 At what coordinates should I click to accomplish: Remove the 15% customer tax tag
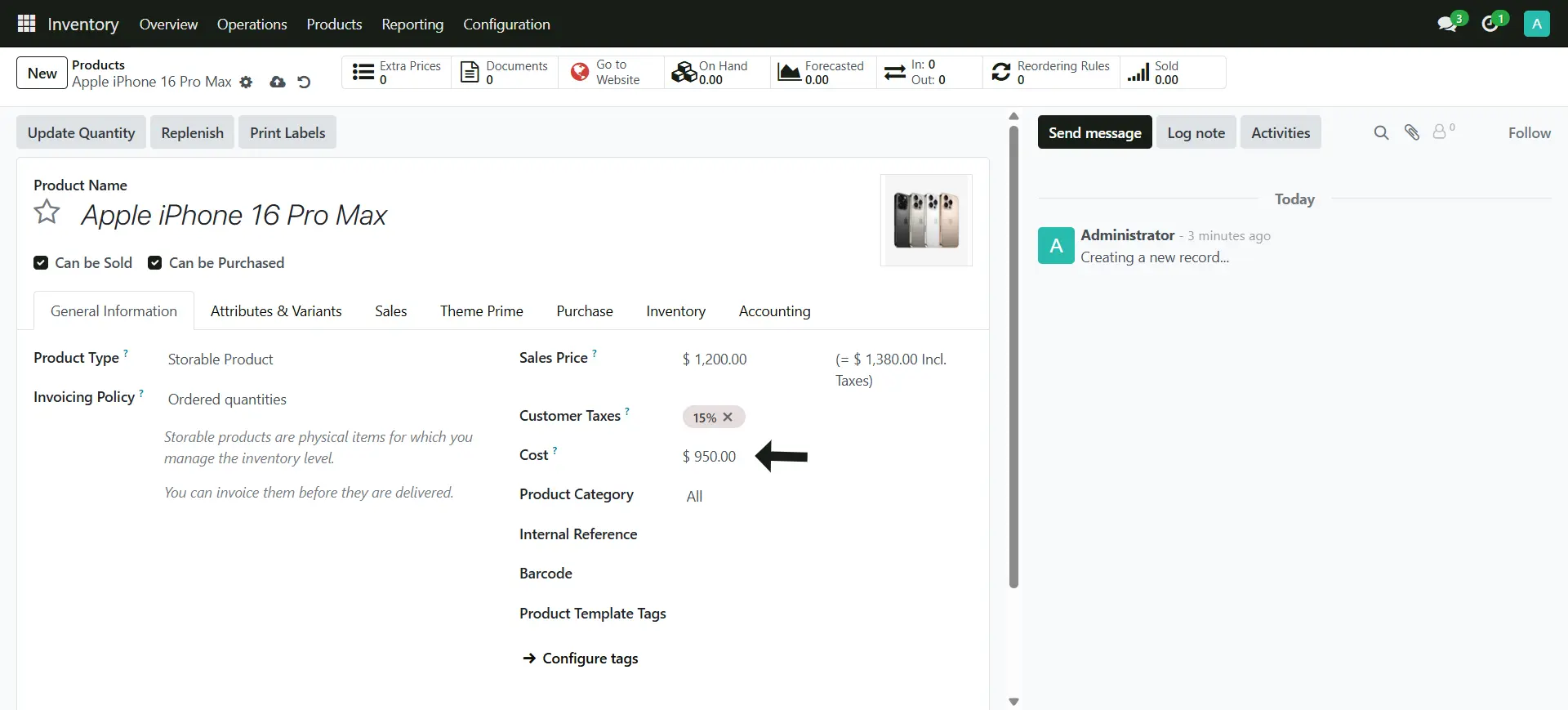tap(728, 418)
